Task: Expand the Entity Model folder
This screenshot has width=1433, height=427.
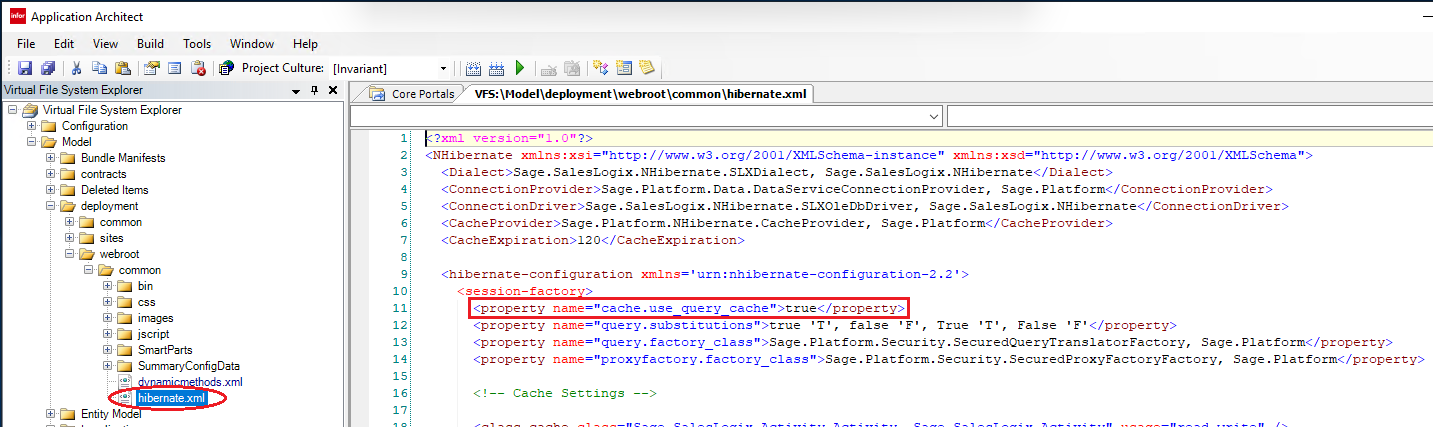Action: coord(50,414)
